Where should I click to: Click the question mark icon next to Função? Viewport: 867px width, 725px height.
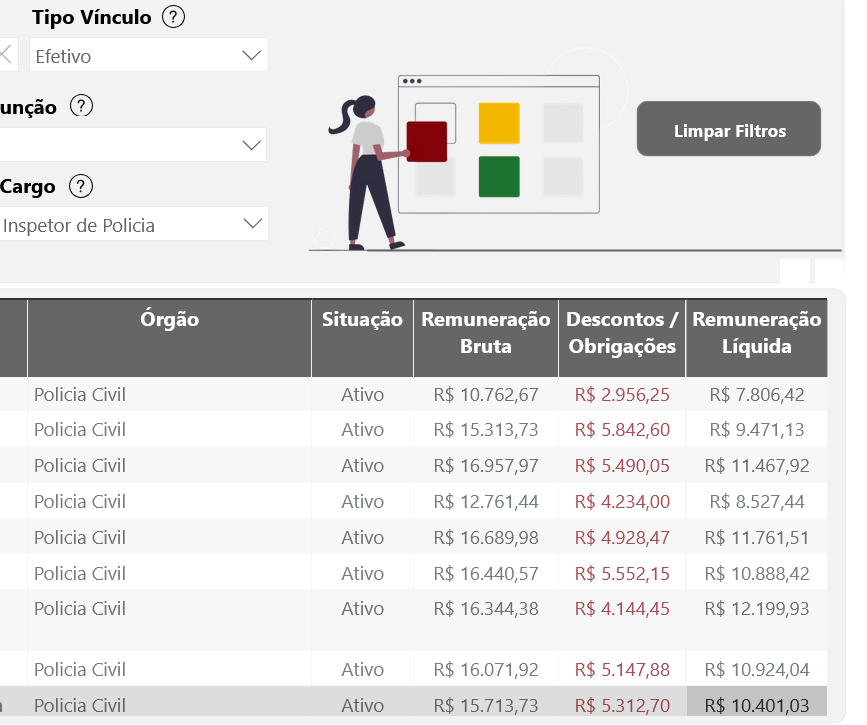(81, 106)
